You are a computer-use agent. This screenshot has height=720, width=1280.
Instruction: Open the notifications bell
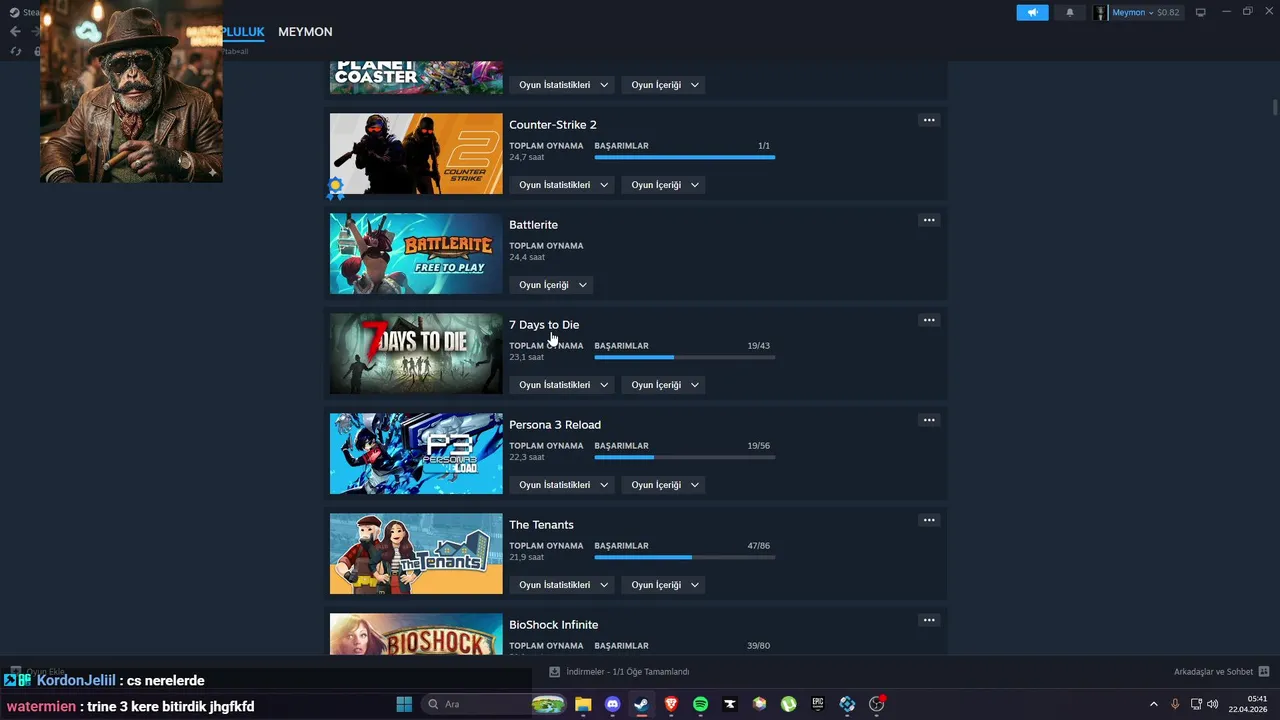point(1069,12)
